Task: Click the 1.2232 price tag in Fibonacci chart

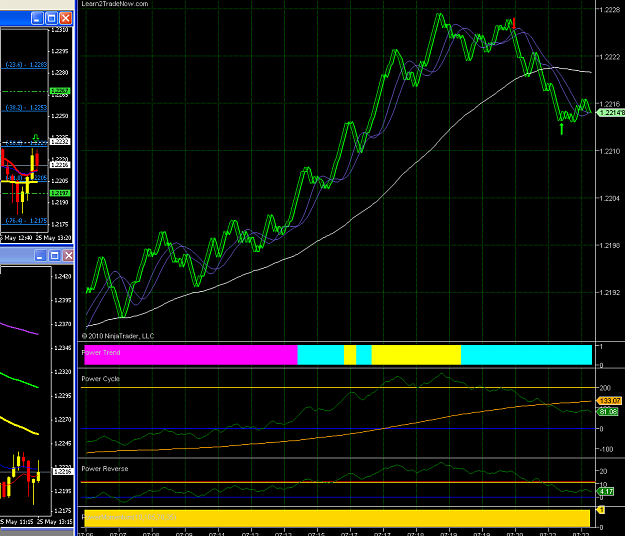Action: [x=60, y=142]
